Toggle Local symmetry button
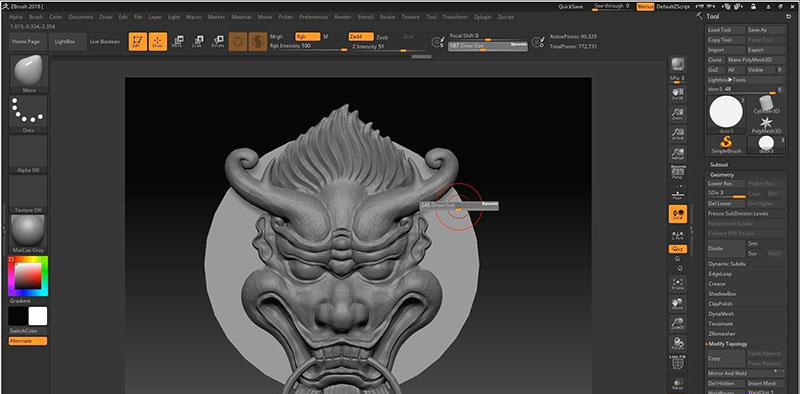This screenshot has width=800, height=394. click(x=678, y=214)
